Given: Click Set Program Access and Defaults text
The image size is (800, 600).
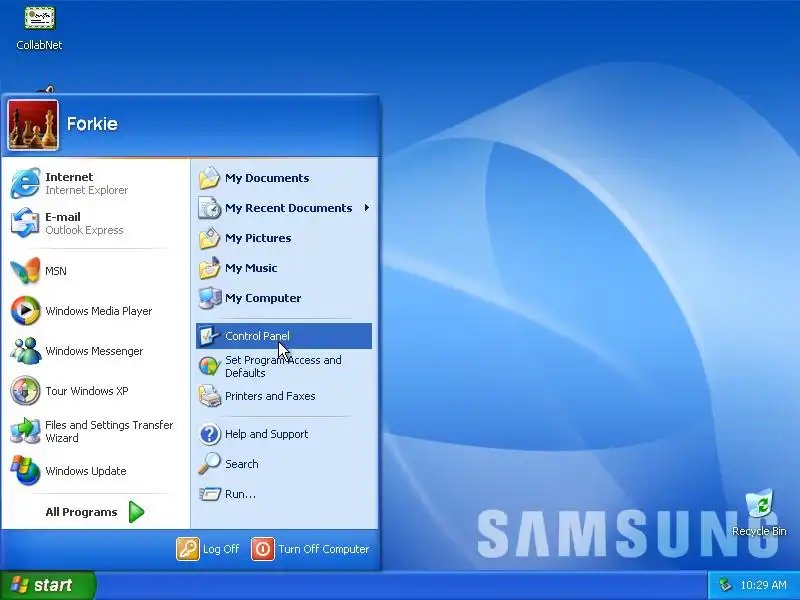Looking at the screenshot, I should point(283,366).
